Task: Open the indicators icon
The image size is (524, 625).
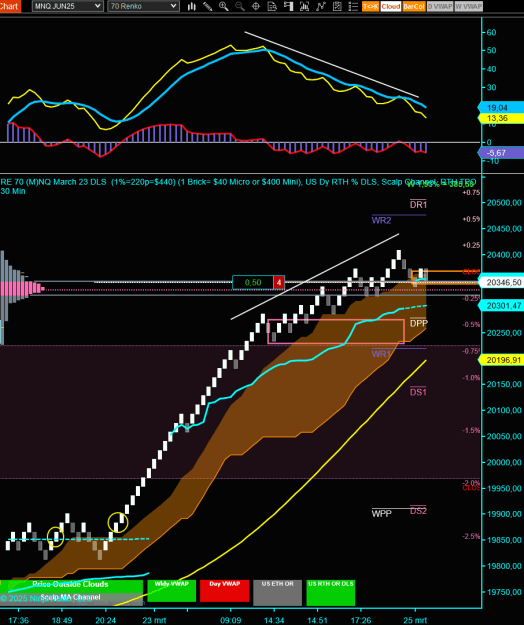Action: tap(320, 6)
